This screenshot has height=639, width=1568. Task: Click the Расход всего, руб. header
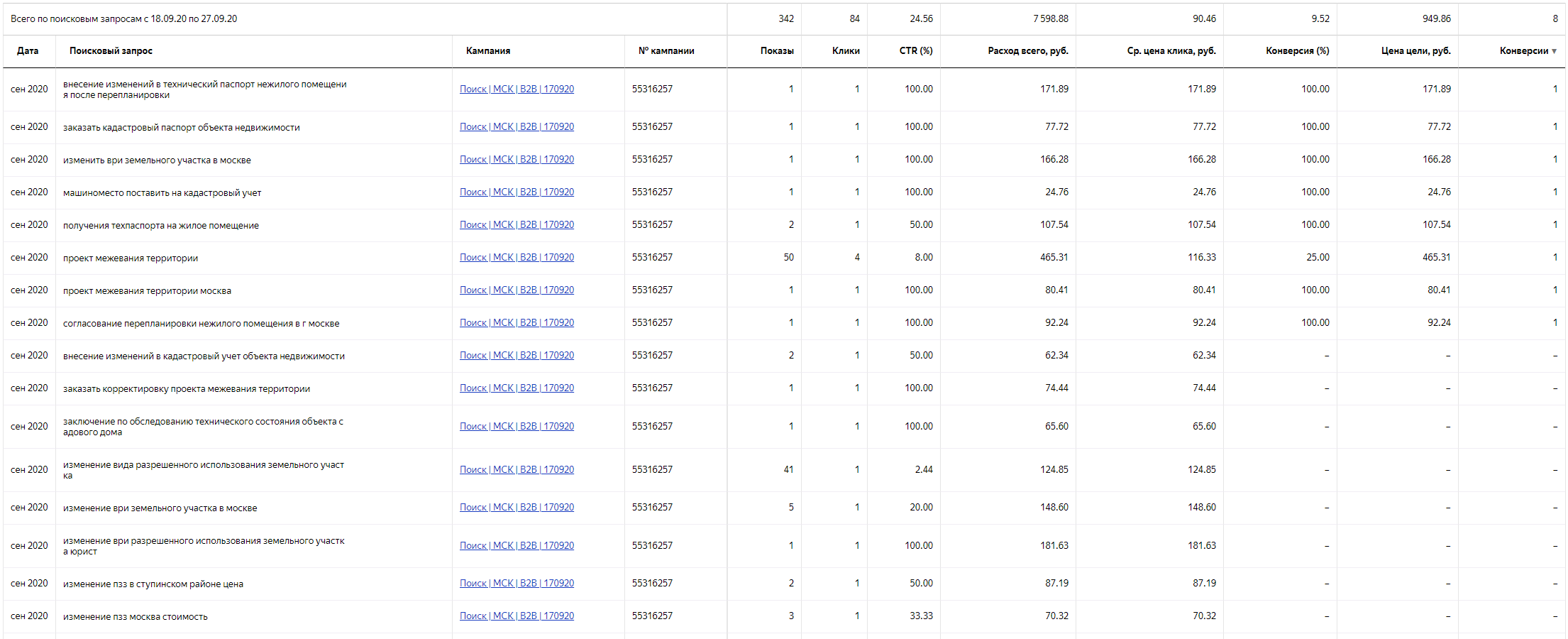pos(1027,51)
